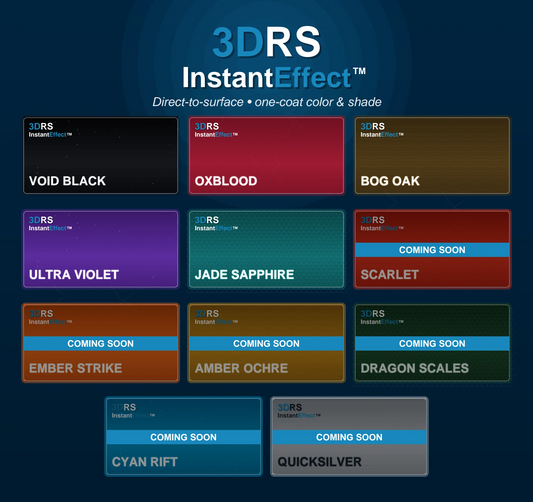Pick the Bog Oak color card
The height and width of the screenshot is (502, 533).
432,156
